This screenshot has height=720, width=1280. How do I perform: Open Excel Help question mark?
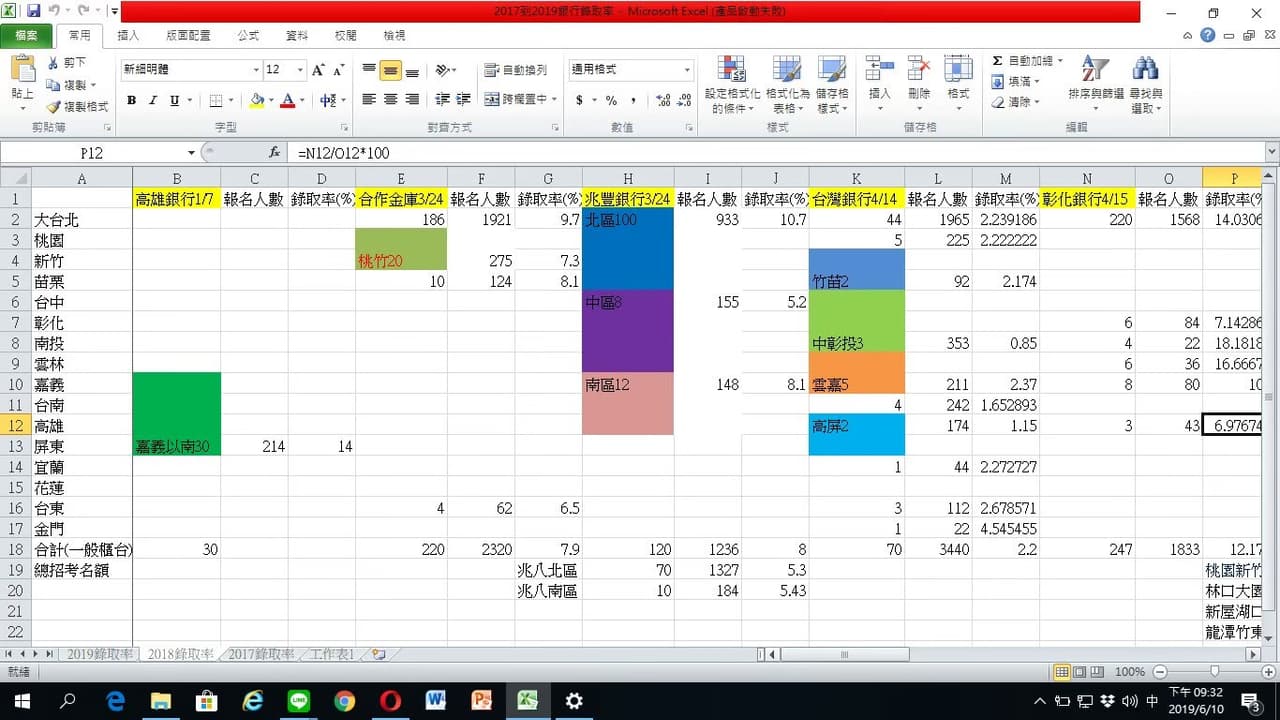tap(1208, 36)
